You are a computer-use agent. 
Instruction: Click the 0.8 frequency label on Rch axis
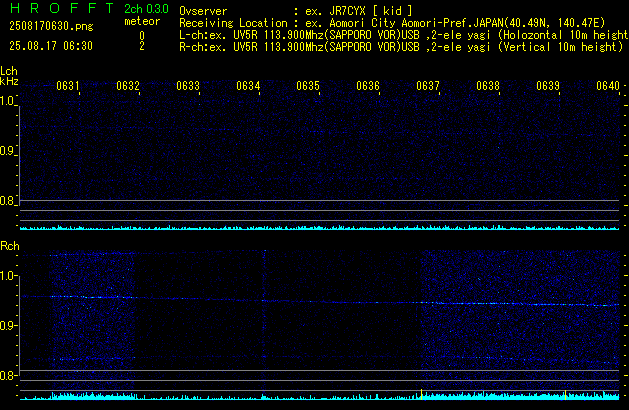(x=7, y=375)
